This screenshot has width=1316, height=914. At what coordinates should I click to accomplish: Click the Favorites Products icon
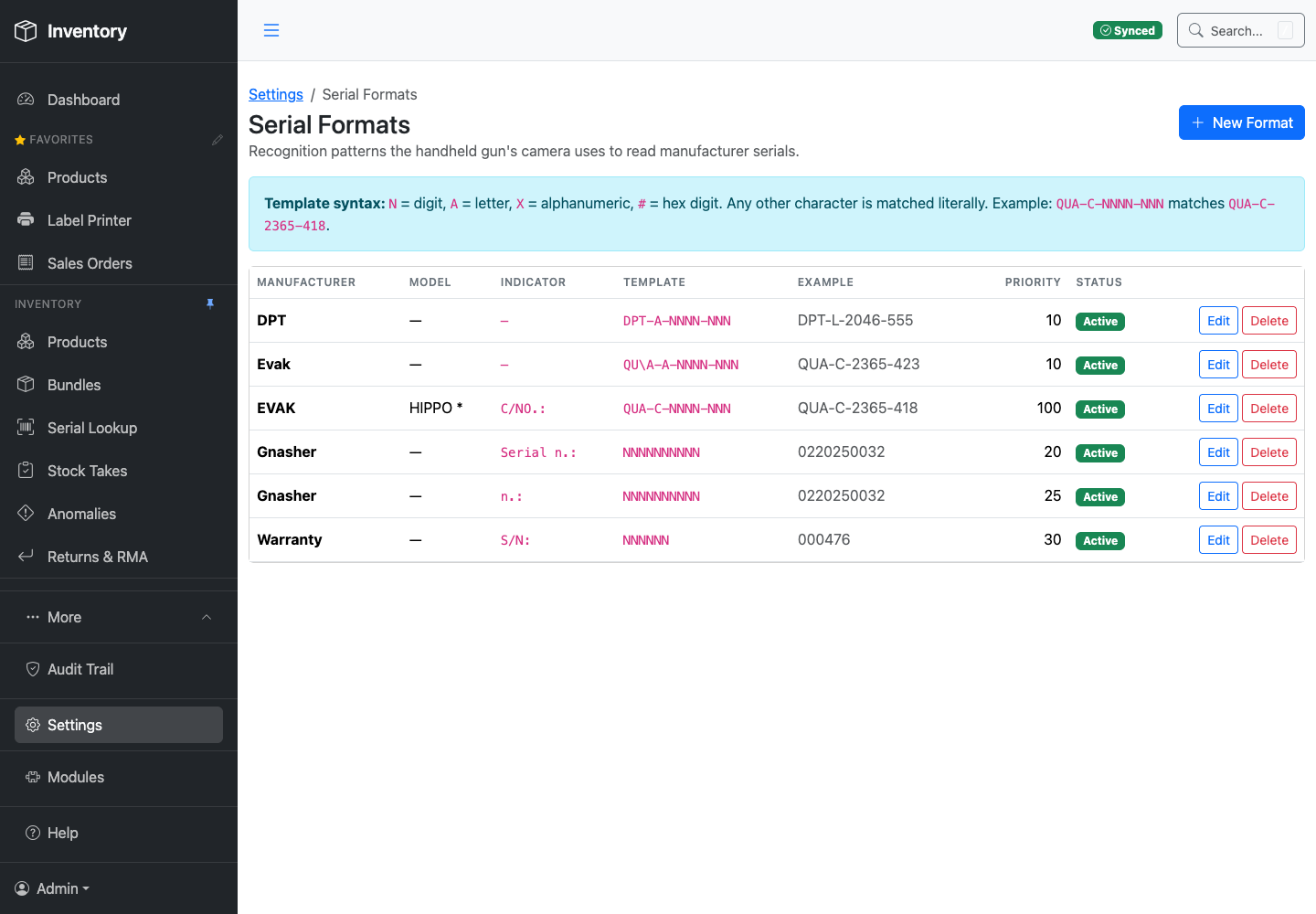(26, 177)
